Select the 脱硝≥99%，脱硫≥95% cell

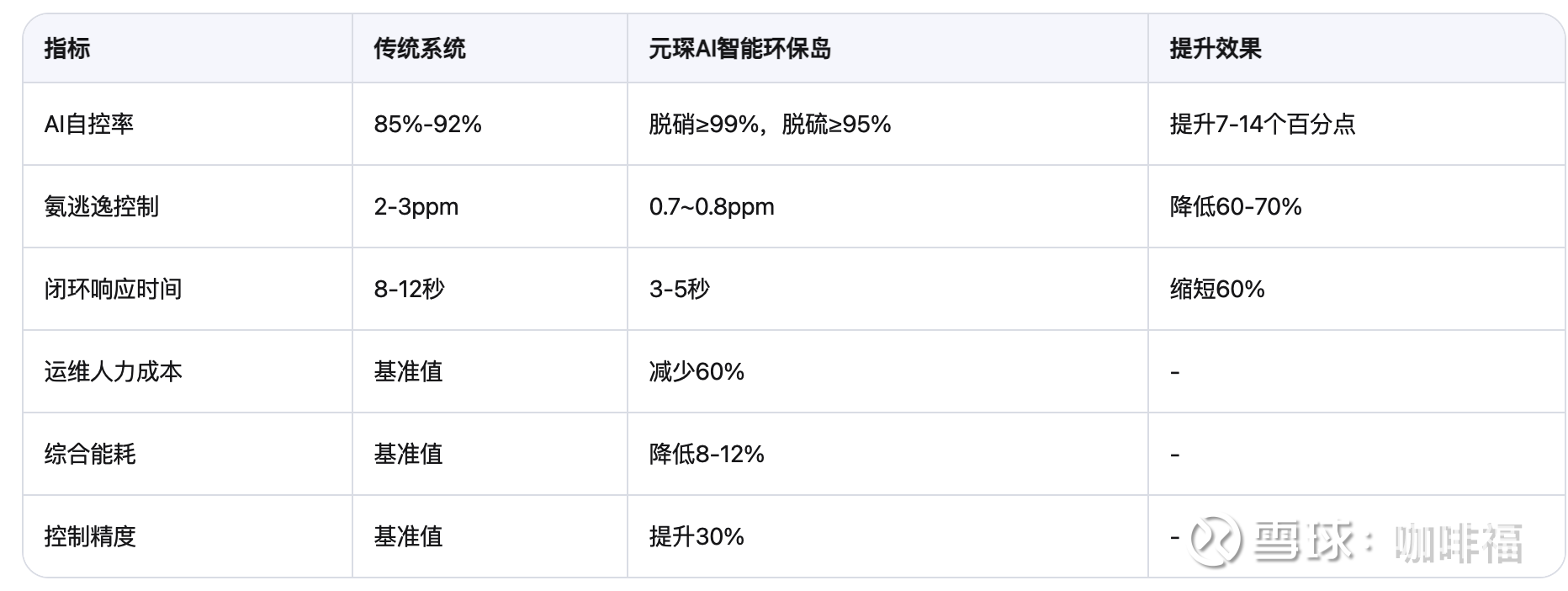click(770, 125)
